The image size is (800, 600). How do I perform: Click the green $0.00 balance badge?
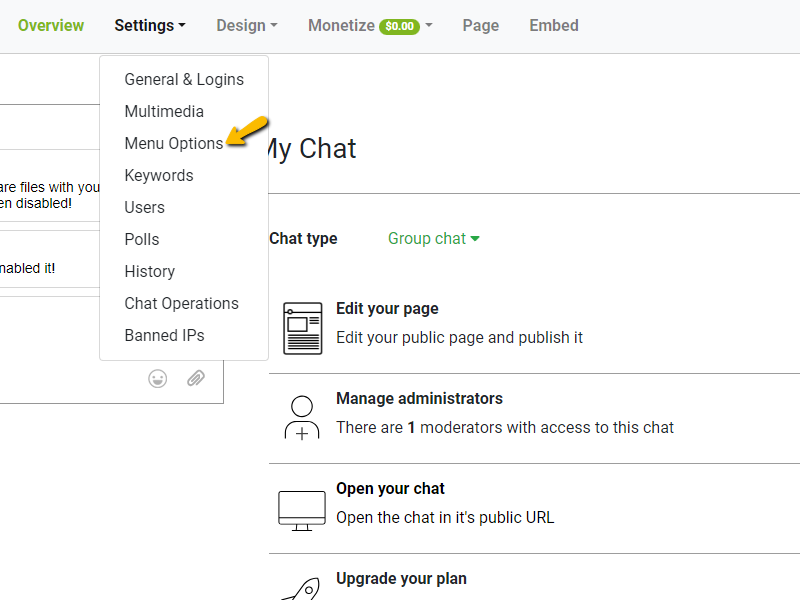click(402, 25)
